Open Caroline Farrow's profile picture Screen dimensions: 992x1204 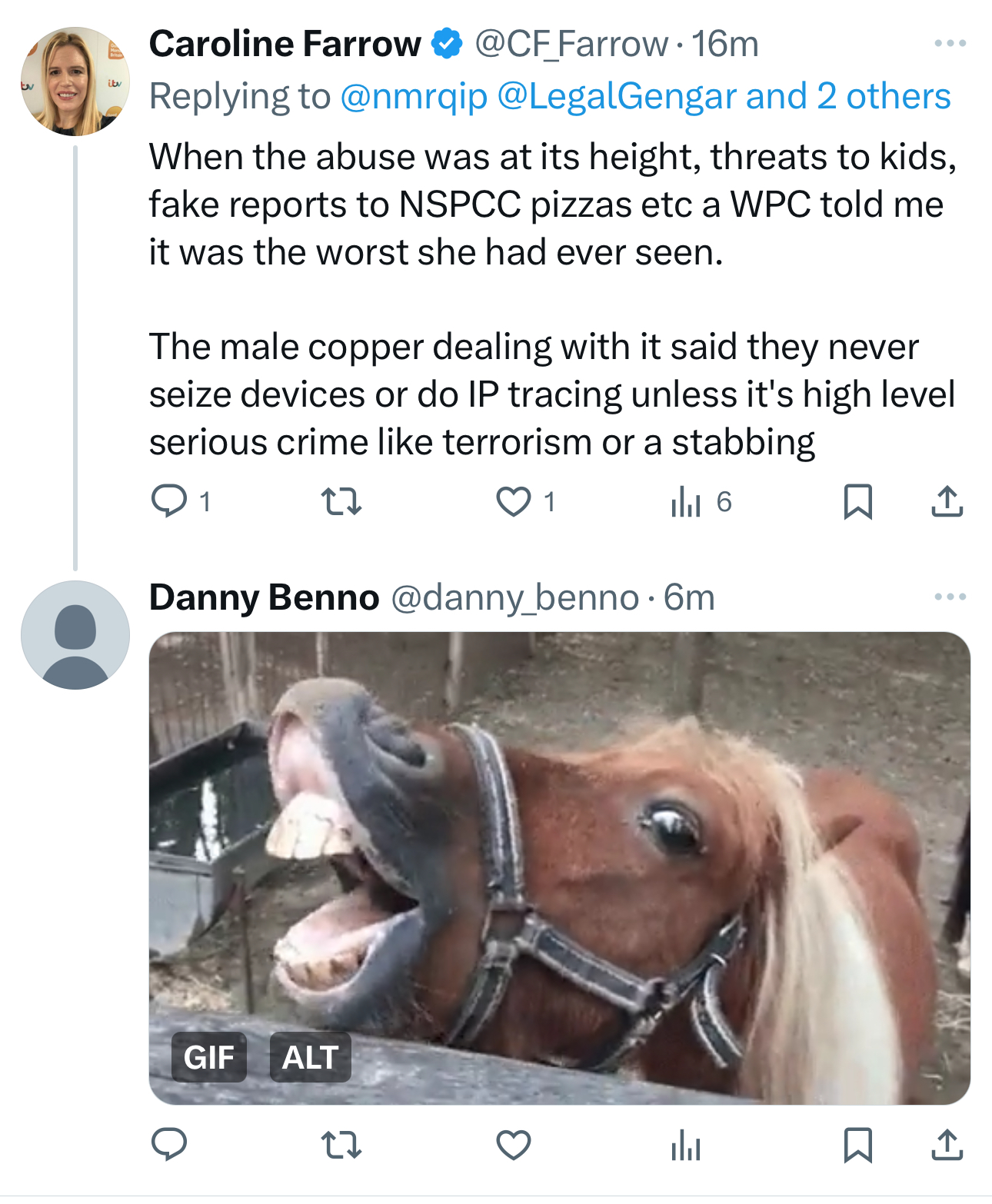pos(75,81)
